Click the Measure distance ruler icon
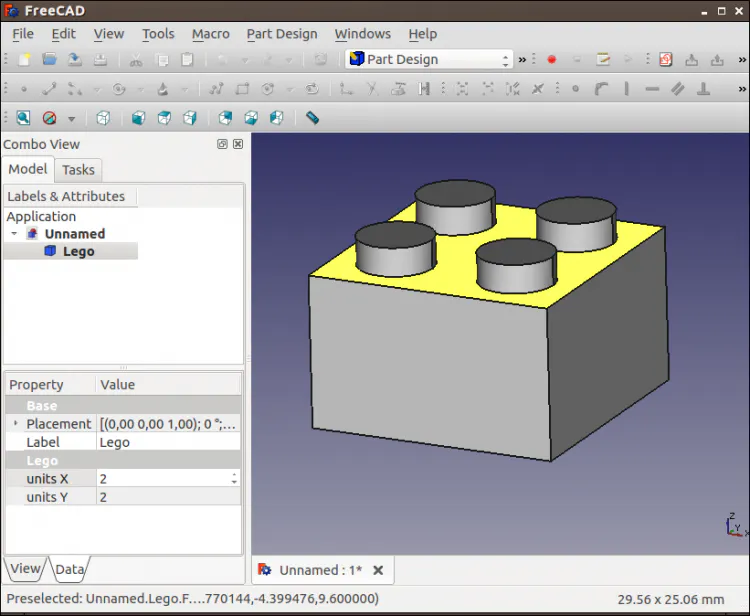750x616 pixels. (312, 118)
